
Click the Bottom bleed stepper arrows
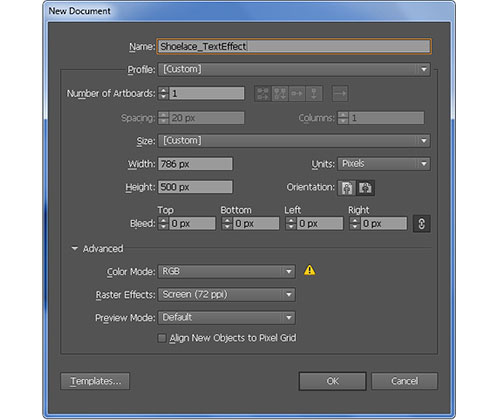coord(227,223)
